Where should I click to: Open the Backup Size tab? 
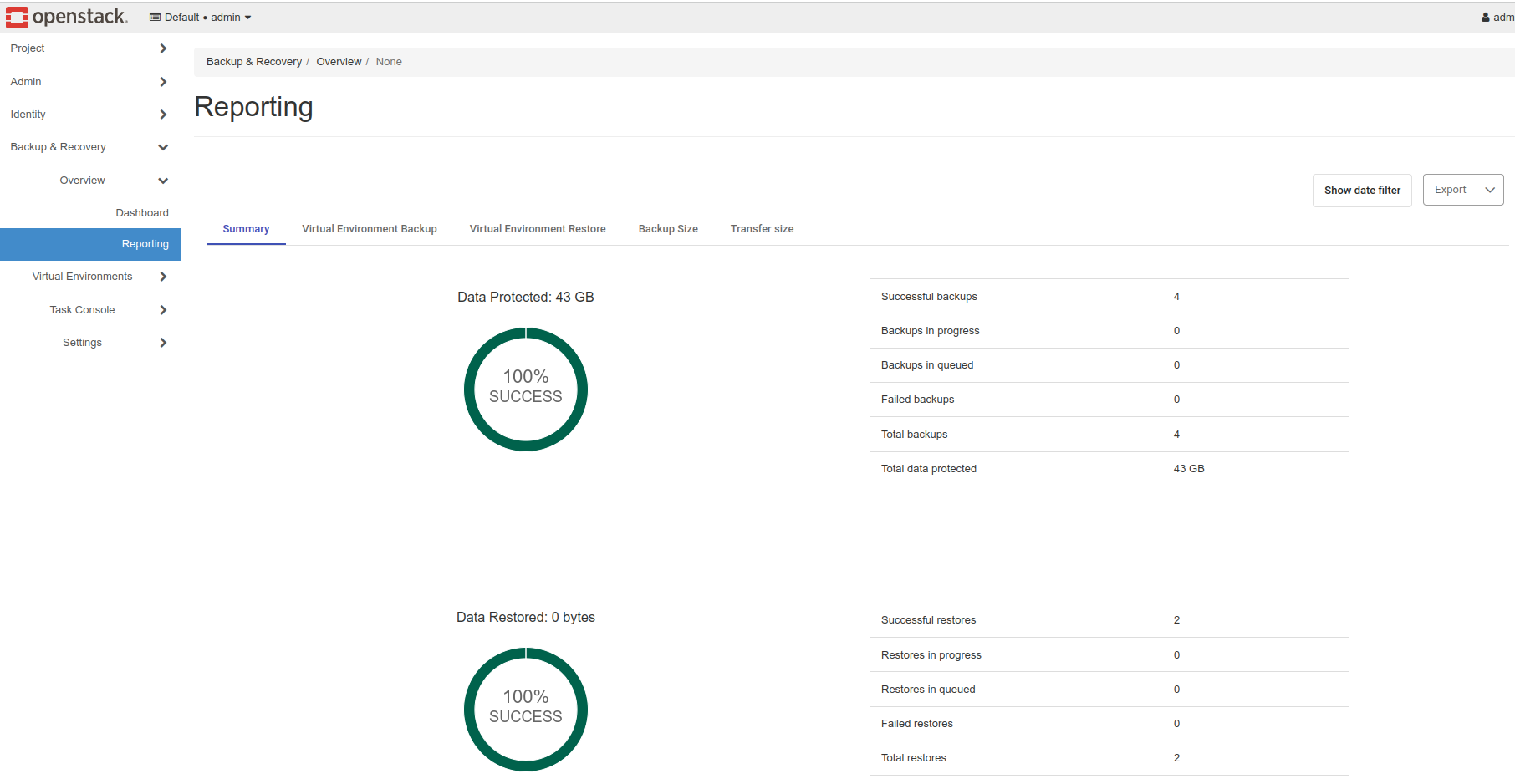pyautogui.click(x=668, y=229)
